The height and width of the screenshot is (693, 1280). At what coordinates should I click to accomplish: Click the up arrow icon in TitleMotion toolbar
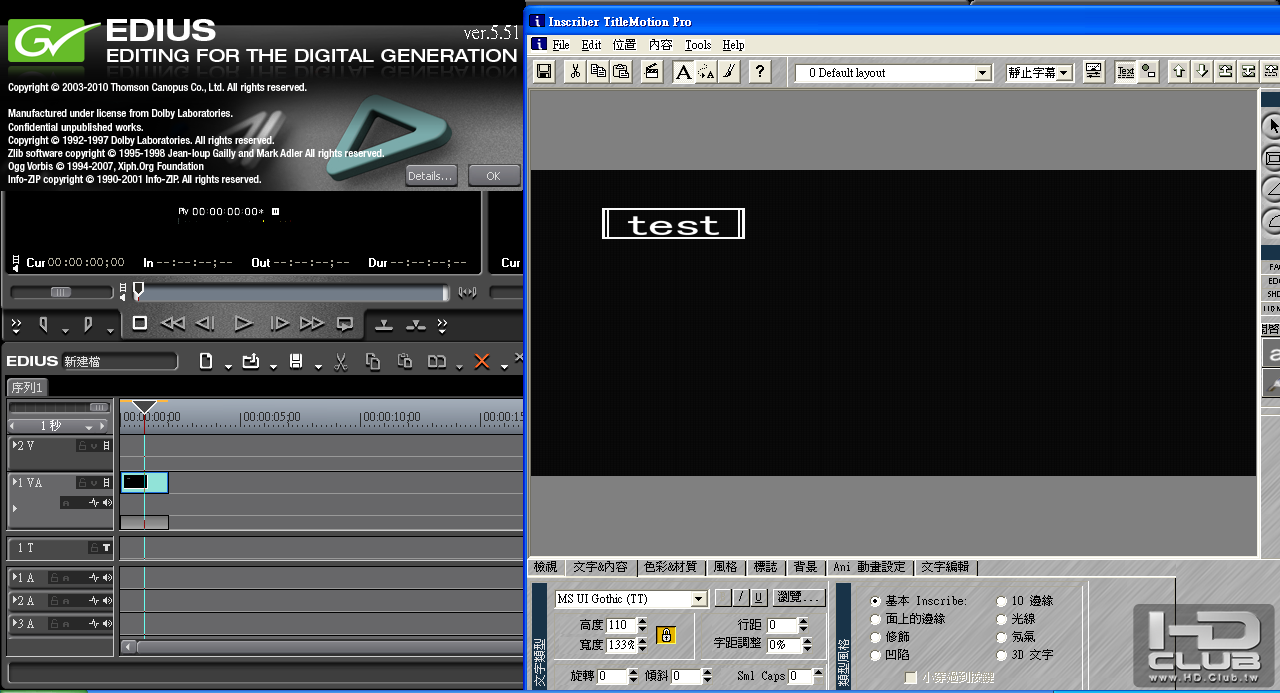click(x=1179, y=72)
